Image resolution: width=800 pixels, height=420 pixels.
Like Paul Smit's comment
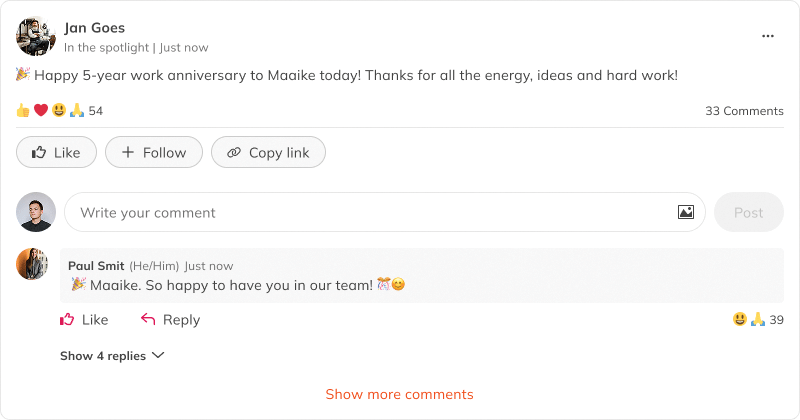(84, 320)
